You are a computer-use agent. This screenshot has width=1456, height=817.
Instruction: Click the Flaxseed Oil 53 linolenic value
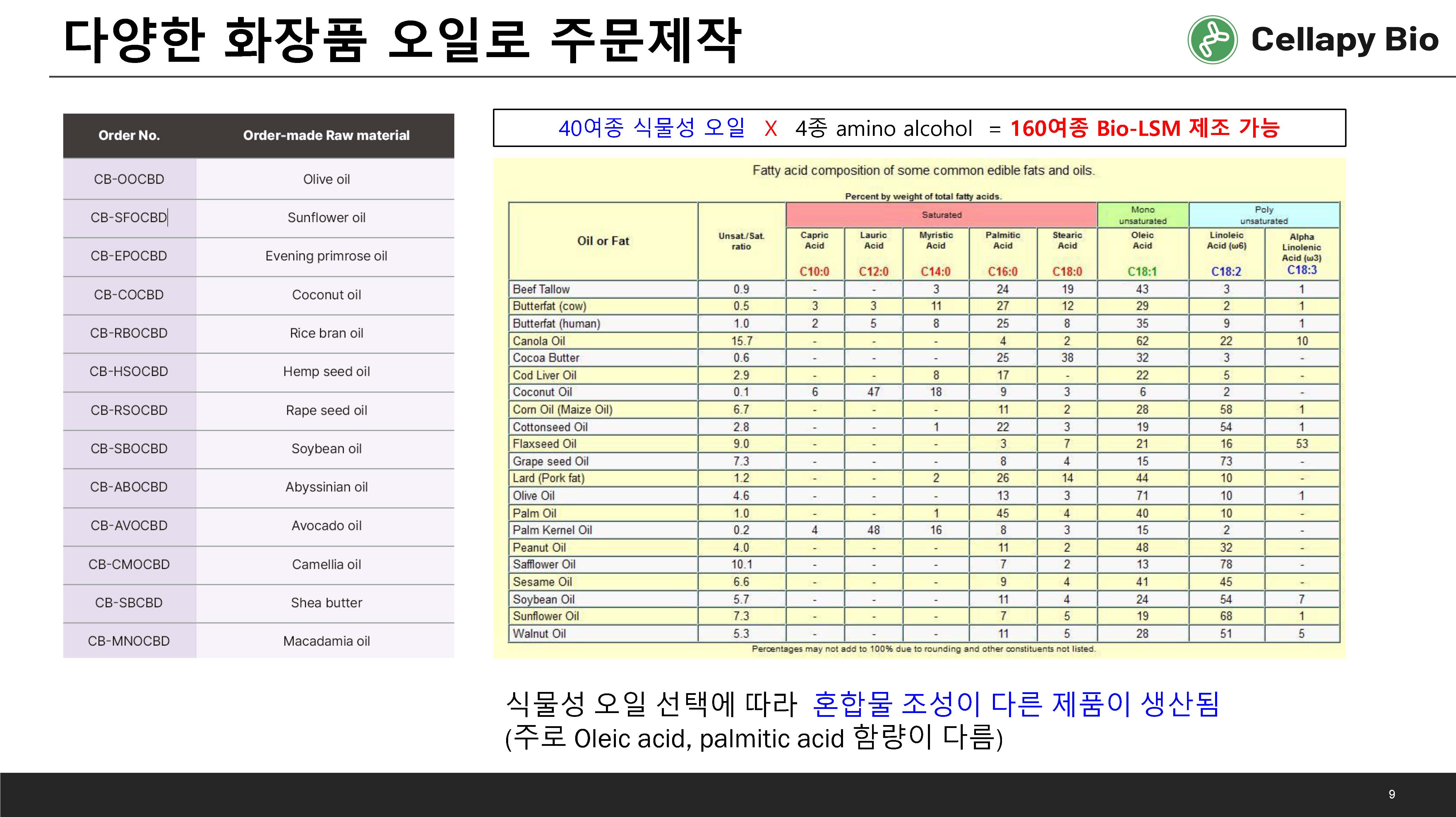[1302, 444]
